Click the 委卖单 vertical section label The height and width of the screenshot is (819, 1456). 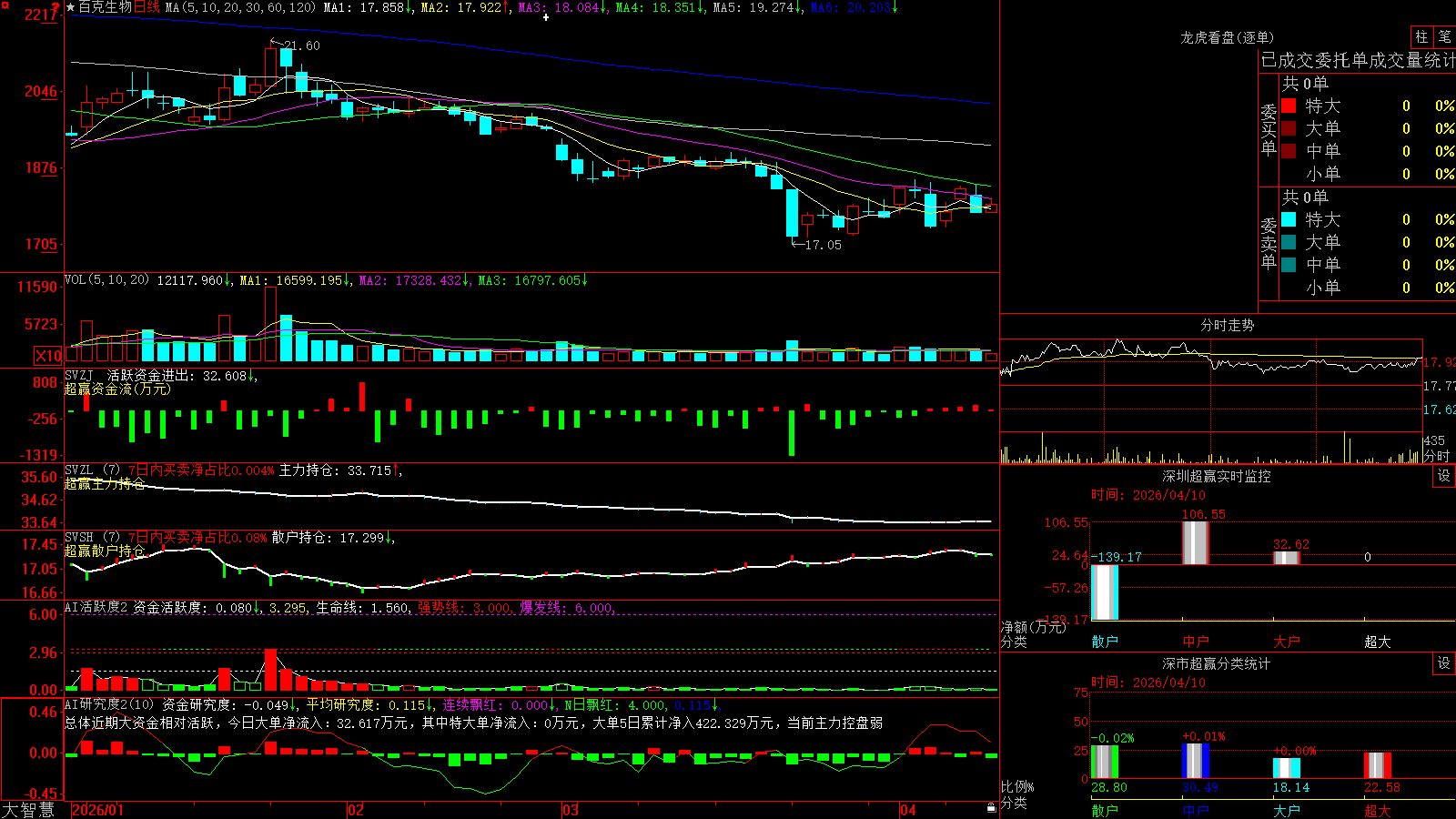click(1269, 243)
